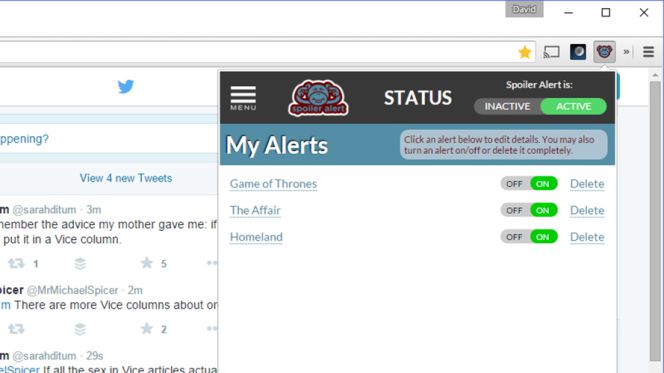
Task: Turn Game of Thrones alert ON
Action: [x=543, y=184]
